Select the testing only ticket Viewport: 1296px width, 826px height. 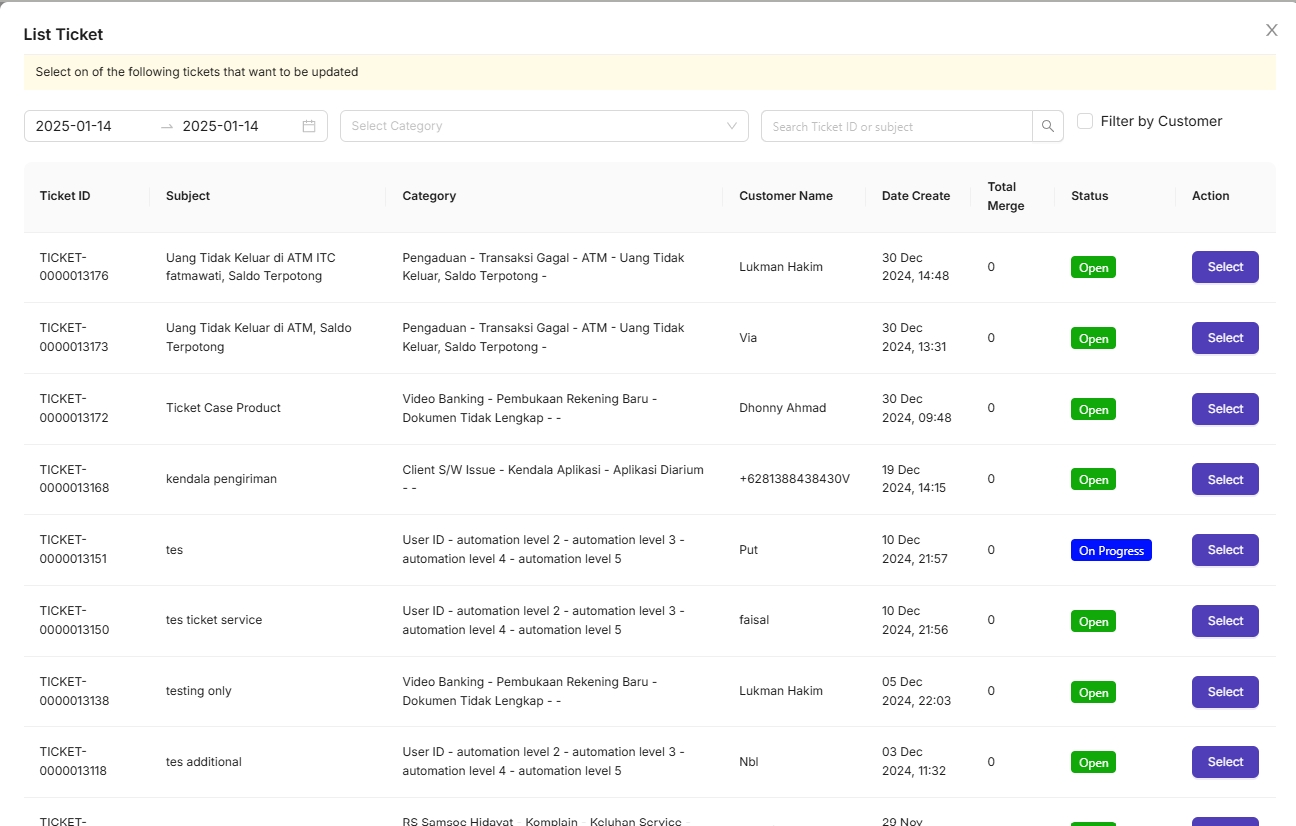tap(1224, 692)
